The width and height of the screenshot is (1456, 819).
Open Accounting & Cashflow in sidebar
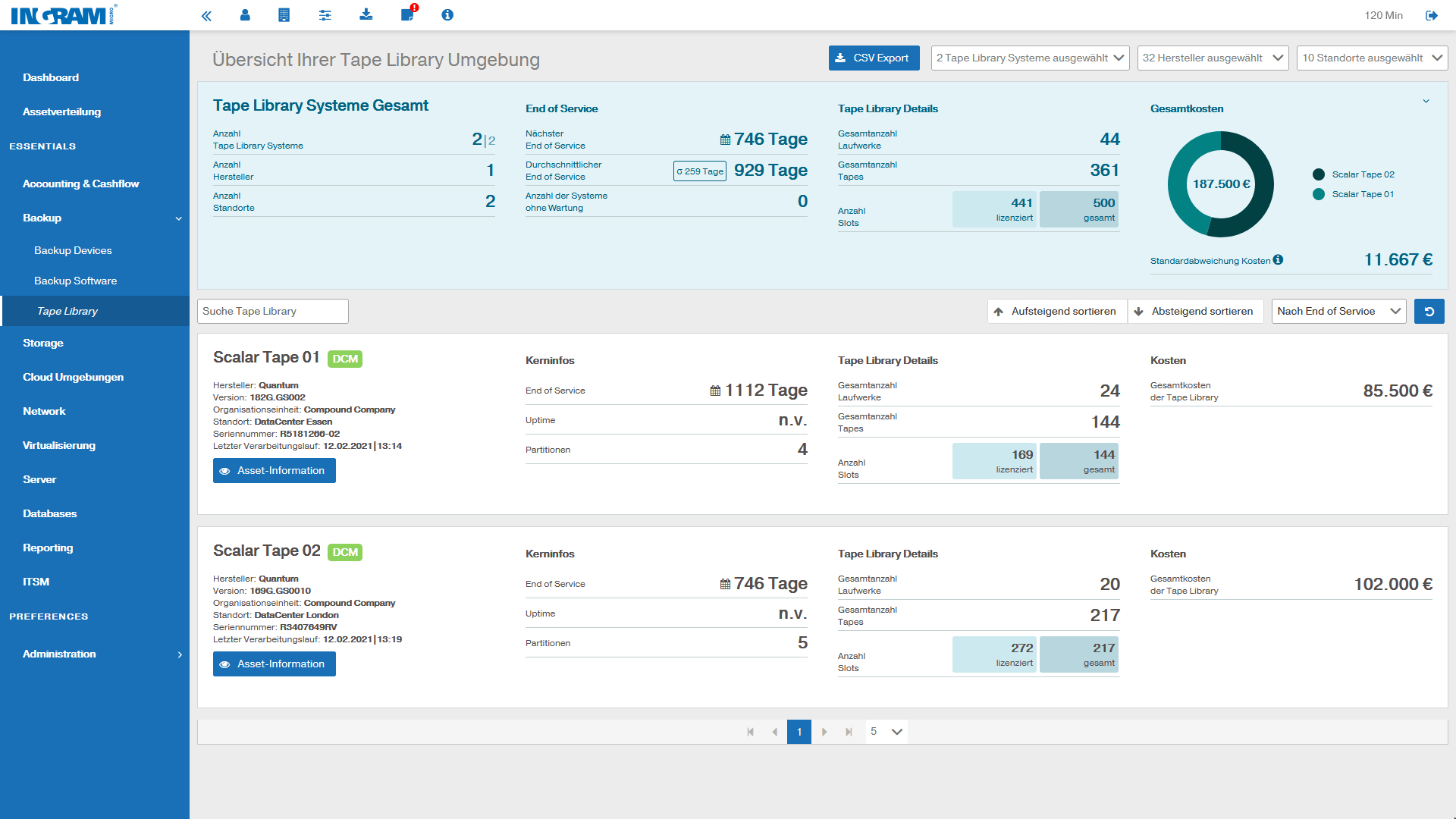(x=80, y=184)
